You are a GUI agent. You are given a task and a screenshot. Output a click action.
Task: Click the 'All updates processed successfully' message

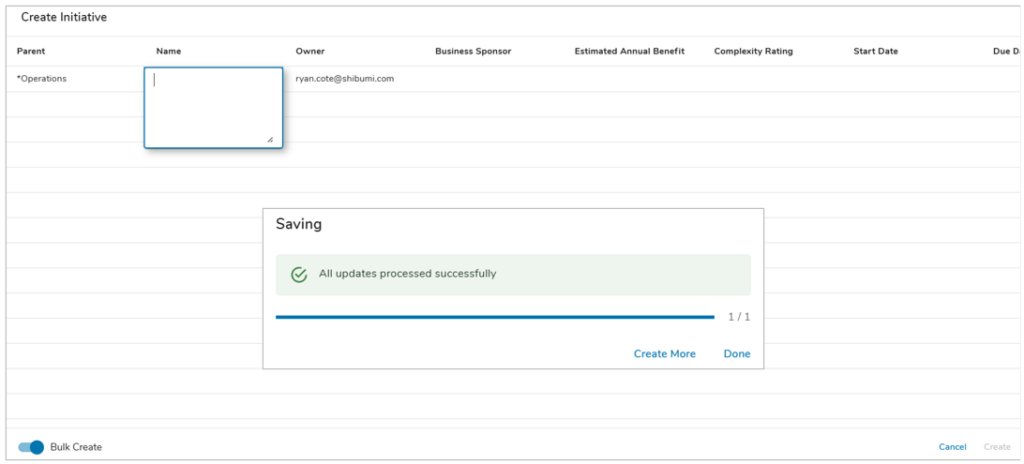(408, 274)
